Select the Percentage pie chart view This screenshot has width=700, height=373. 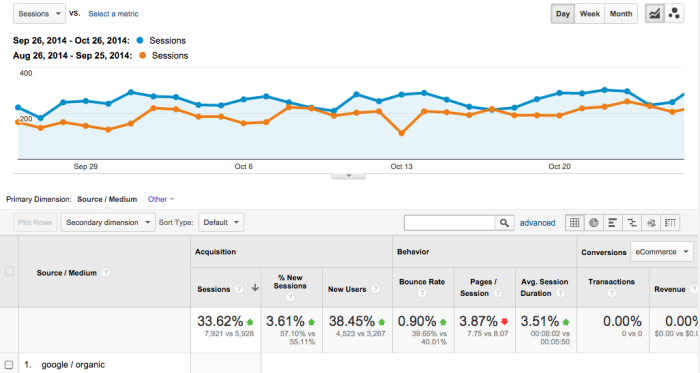[594, 223]
